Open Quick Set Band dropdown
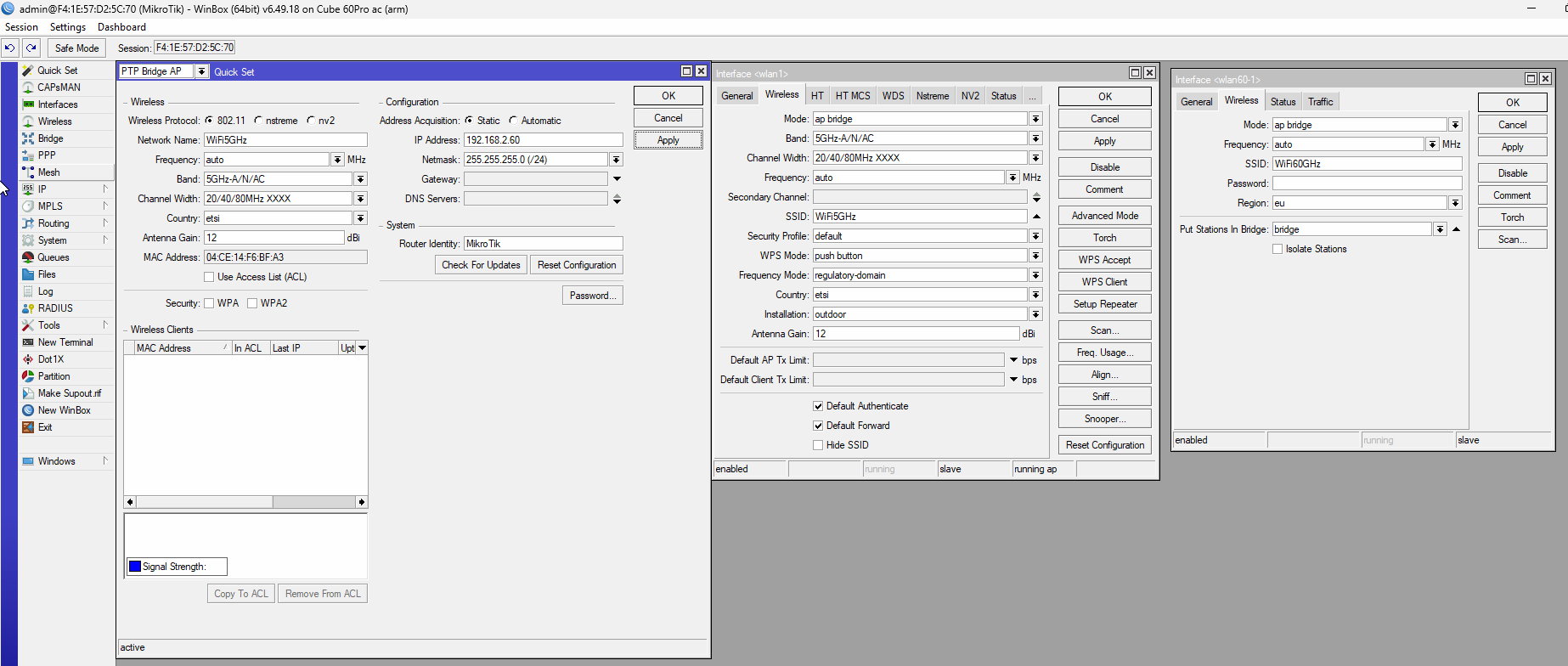Viewport: 1568px width, 666px height. point(361,179)
